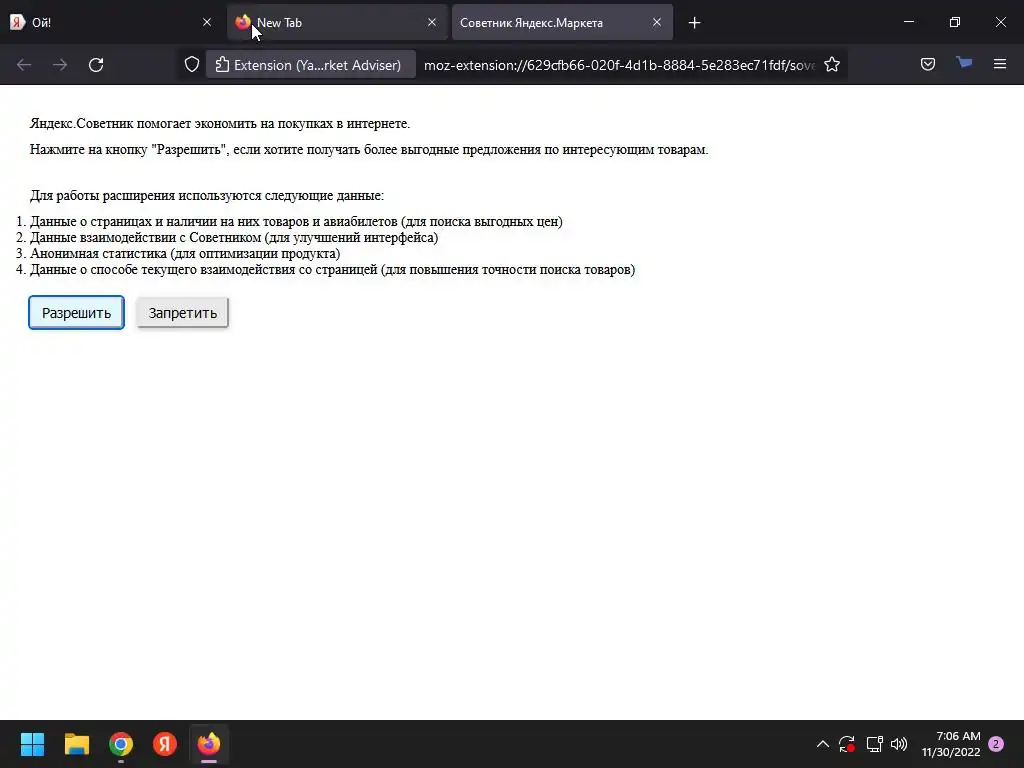This screenshot has height=768, width=1024.
Task: Select the Советник Яндекс.Маркета tab
Action: pos(562,22)
